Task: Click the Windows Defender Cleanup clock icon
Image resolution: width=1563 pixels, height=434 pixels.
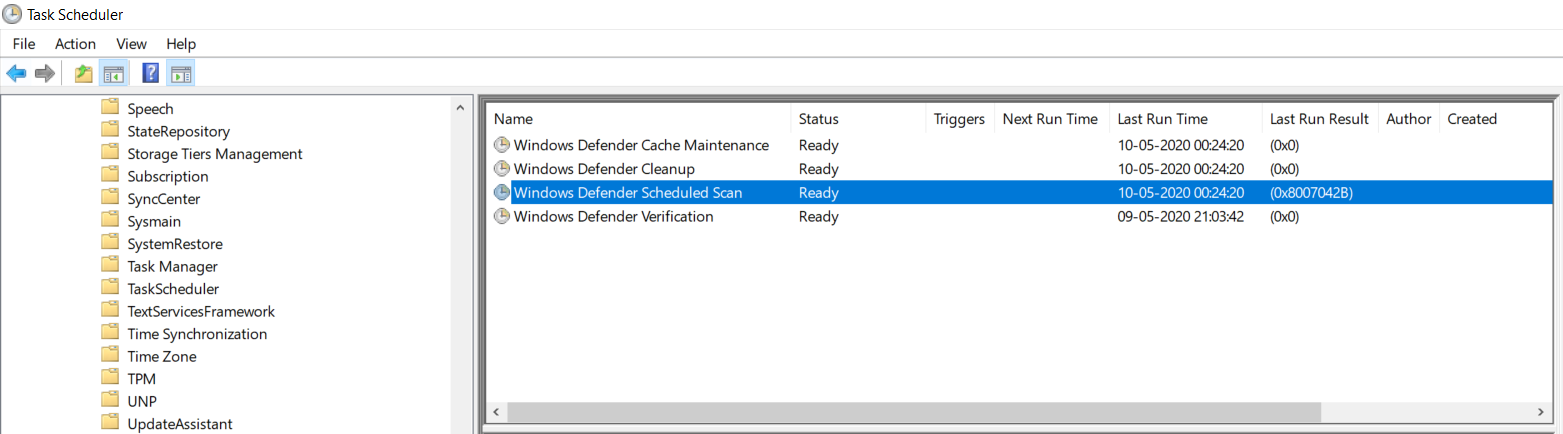Action: point(502,169)
